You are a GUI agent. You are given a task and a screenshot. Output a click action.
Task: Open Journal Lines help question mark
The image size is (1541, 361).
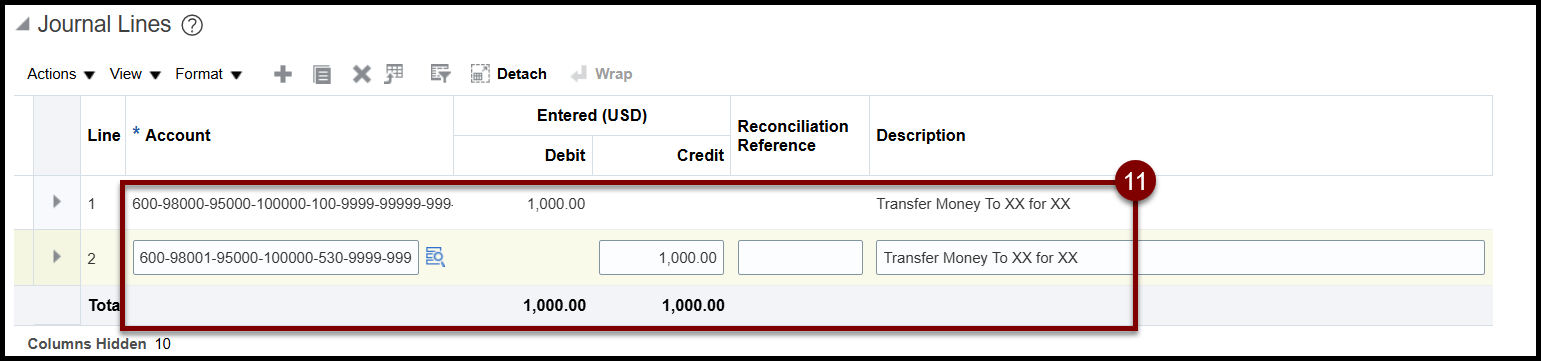click(x=193, y=26)
